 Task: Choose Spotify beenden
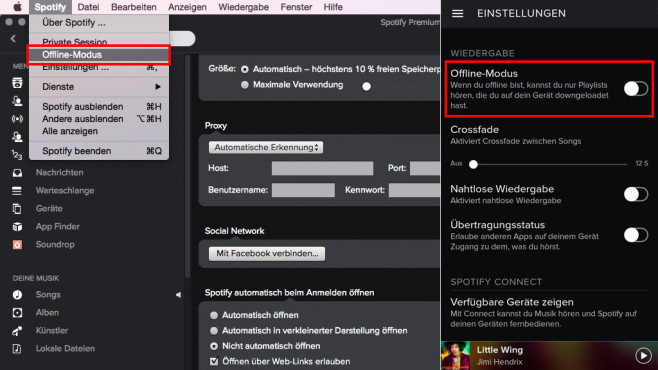(99, 151)
